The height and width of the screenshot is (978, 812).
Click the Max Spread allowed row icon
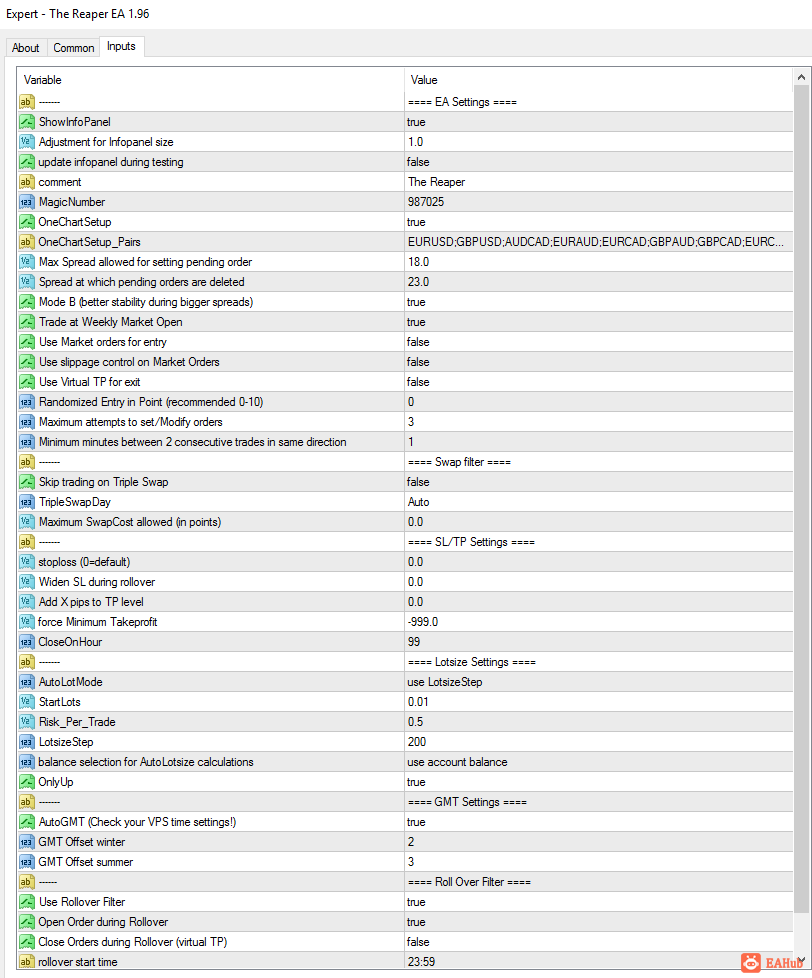[x=26, y=261]
